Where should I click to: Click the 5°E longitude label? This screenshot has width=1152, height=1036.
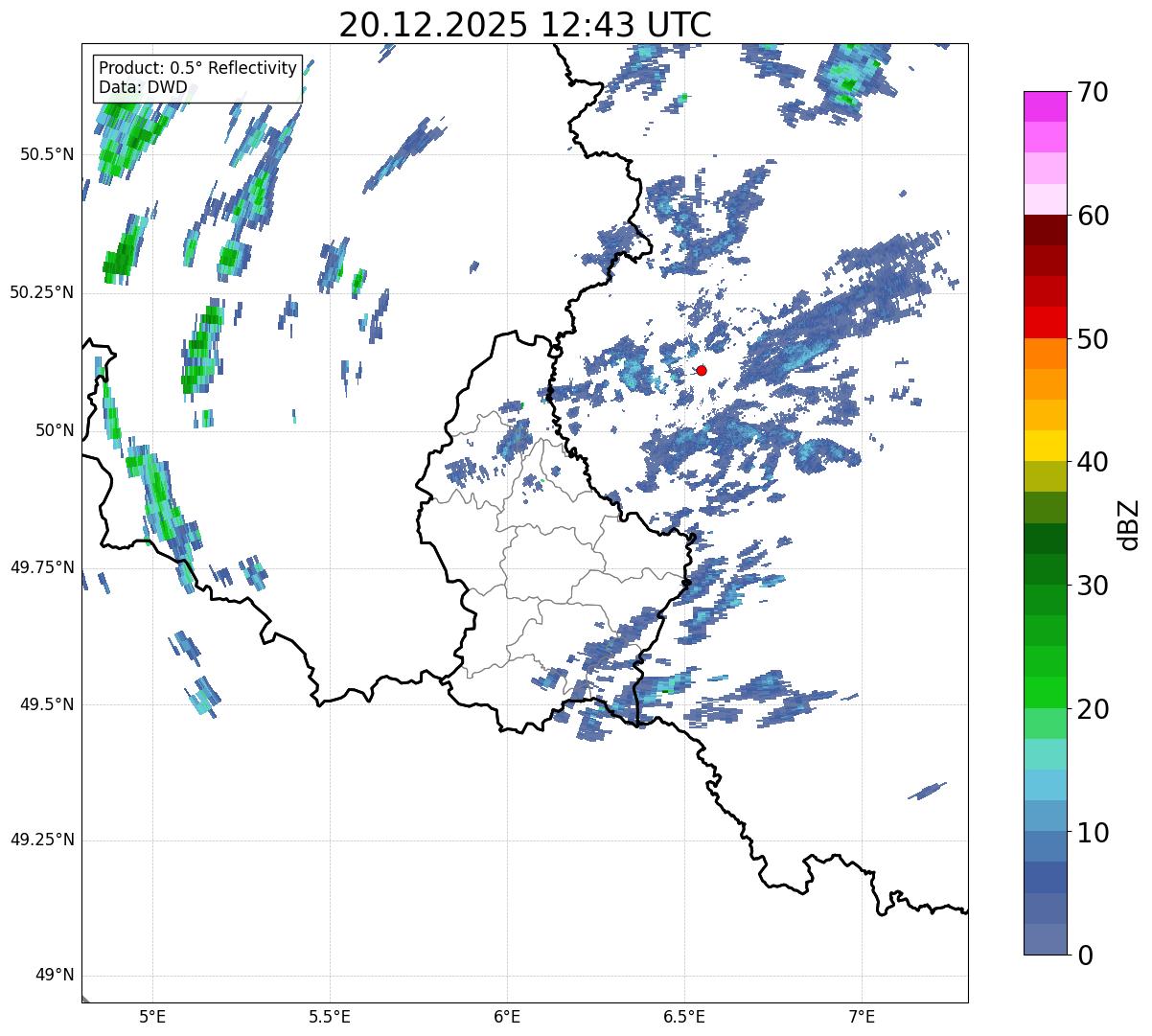152,1016
